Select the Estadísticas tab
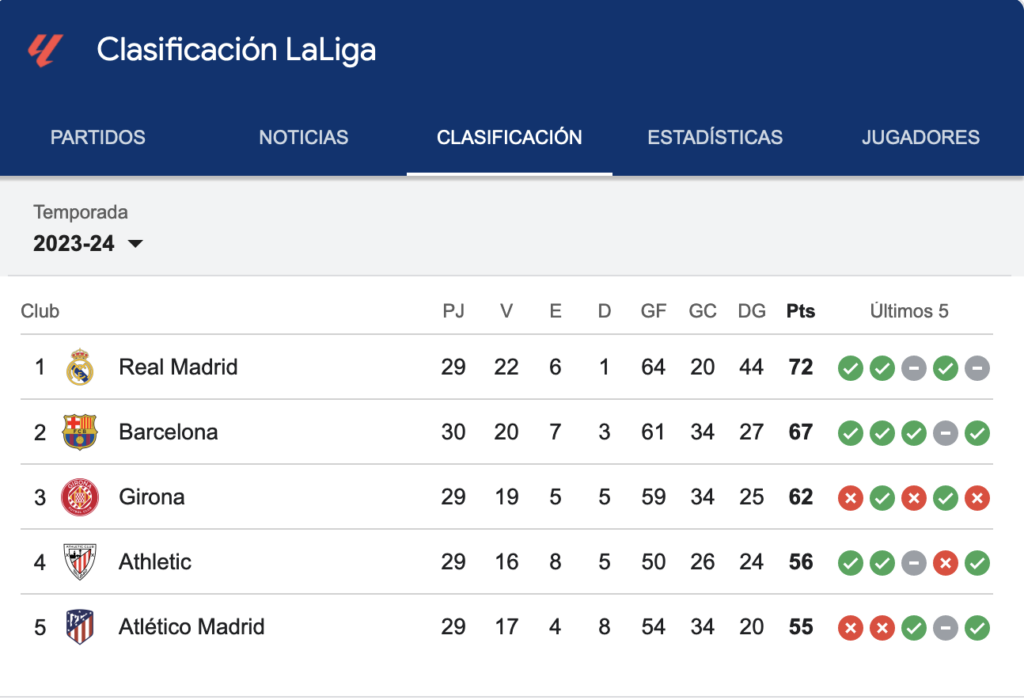This screenshot has height=700, width=1024. (x=715, y=137)
